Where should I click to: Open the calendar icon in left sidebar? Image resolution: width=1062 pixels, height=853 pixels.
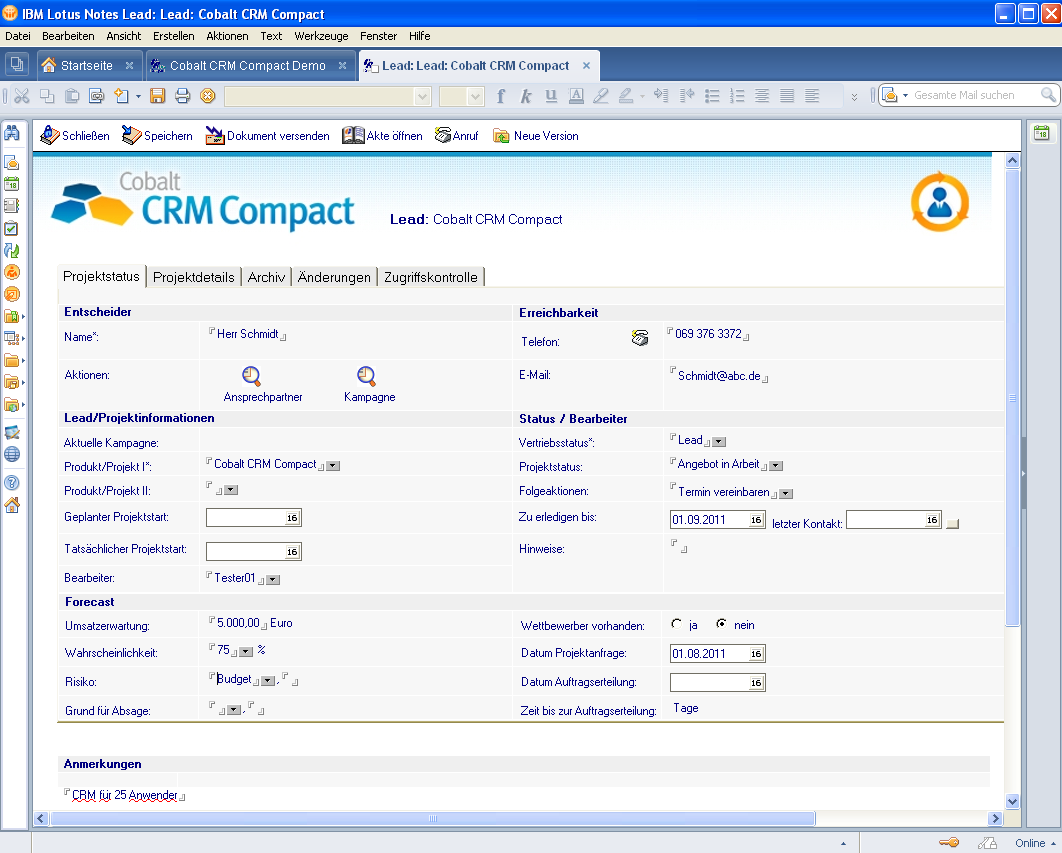click(12, 184)
